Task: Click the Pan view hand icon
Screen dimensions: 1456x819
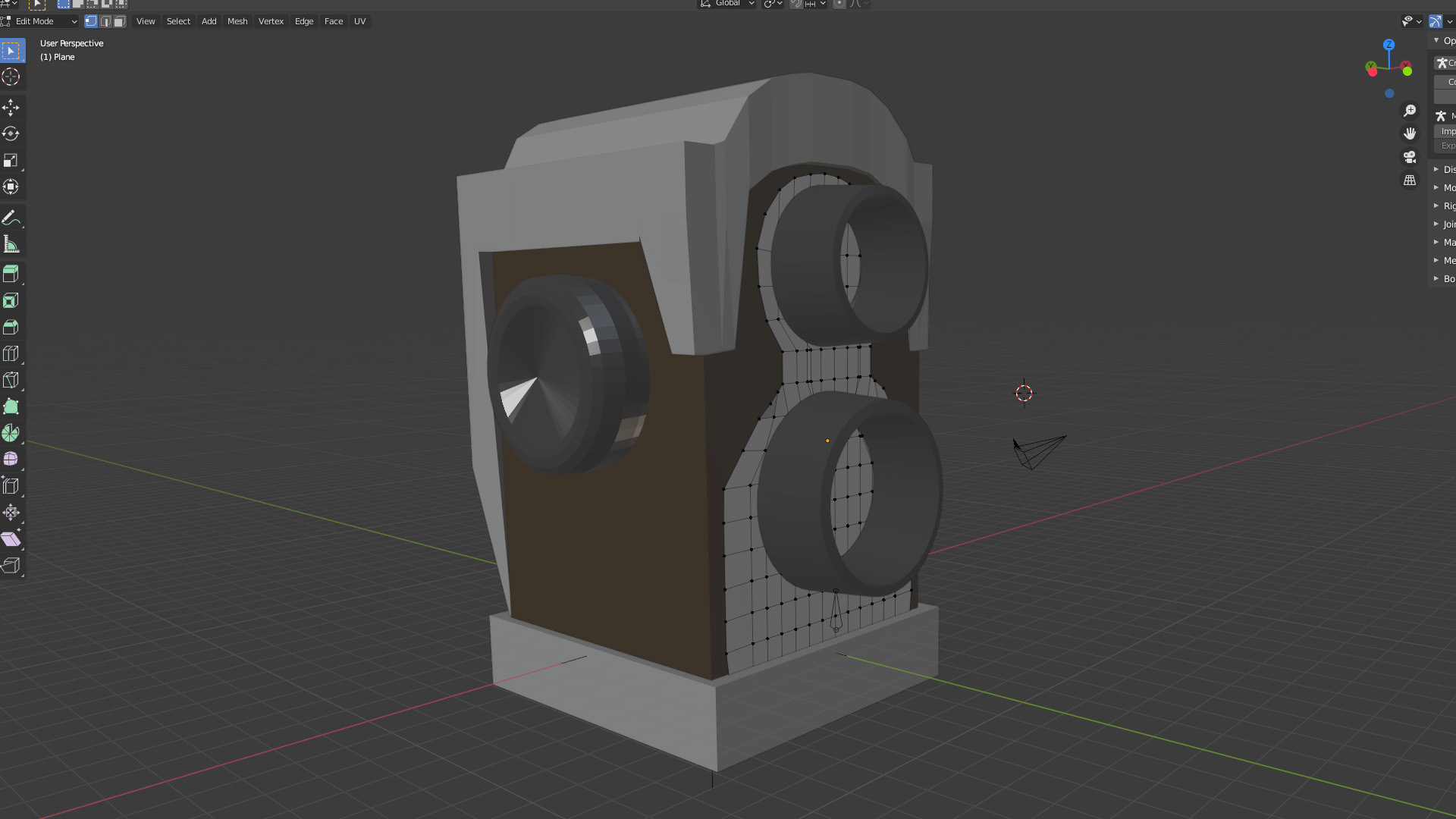Action: pos(1410,133)
